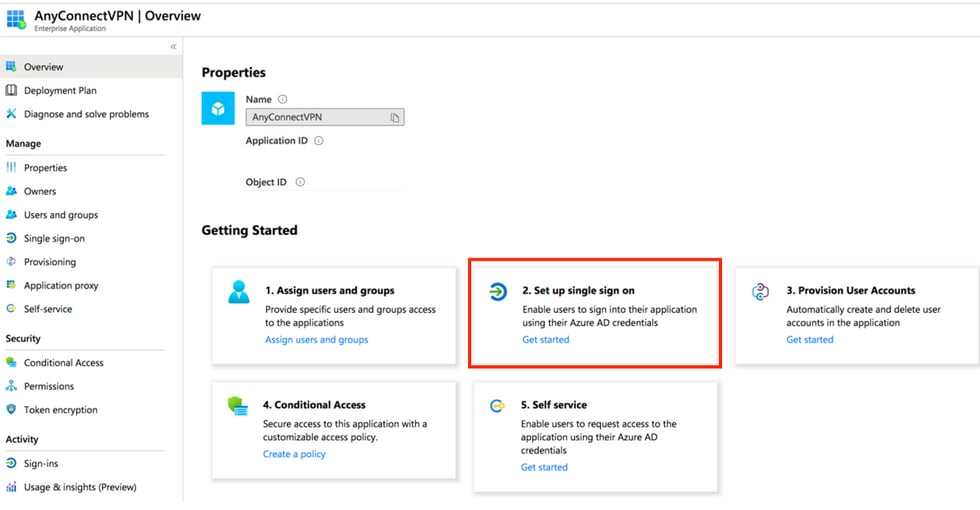Viewport: 980px width, 510px height.
Task: Click the icon on Self service card
Action: 497,406
